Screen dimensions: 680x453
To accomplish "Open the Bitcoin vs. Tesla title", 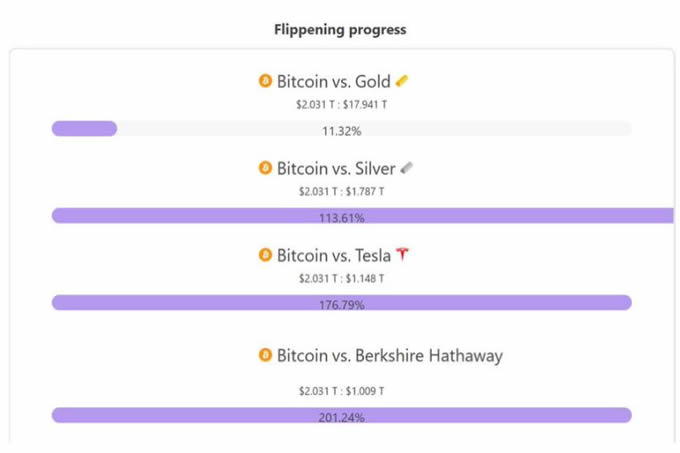I will tap(334, 256).
